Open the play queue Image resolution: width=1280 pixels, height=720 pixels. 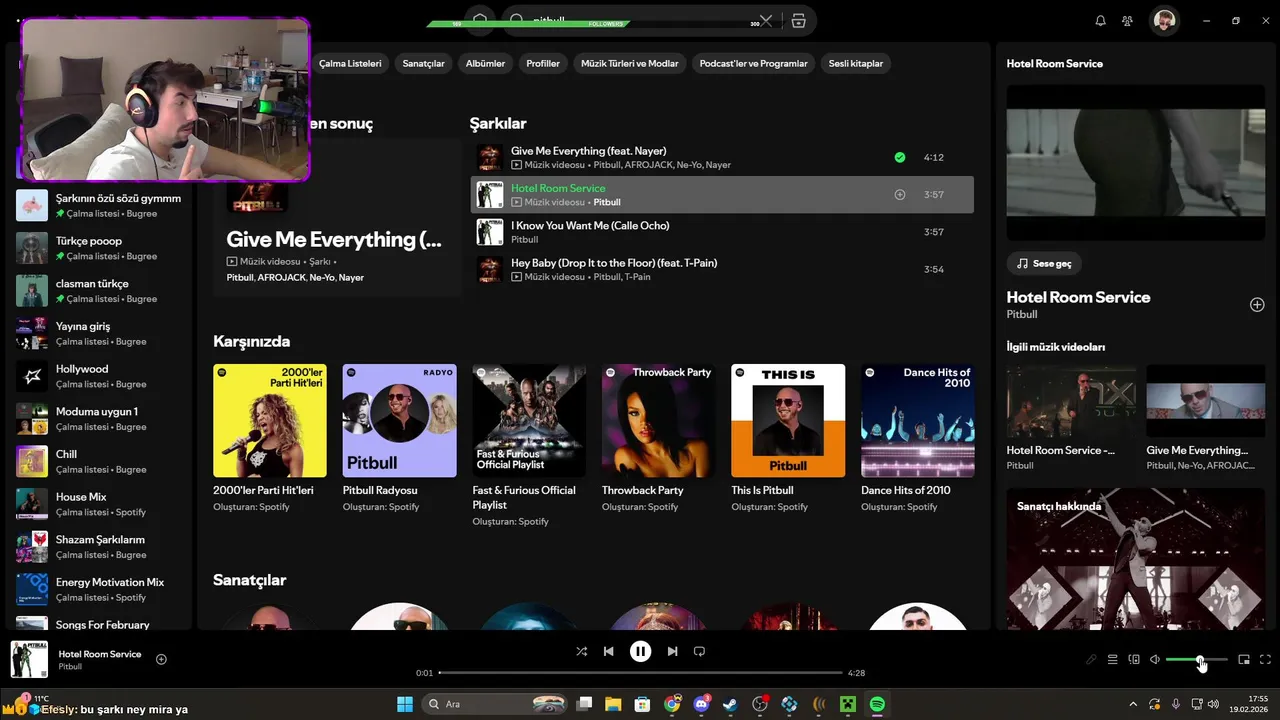click(1112, 660)
